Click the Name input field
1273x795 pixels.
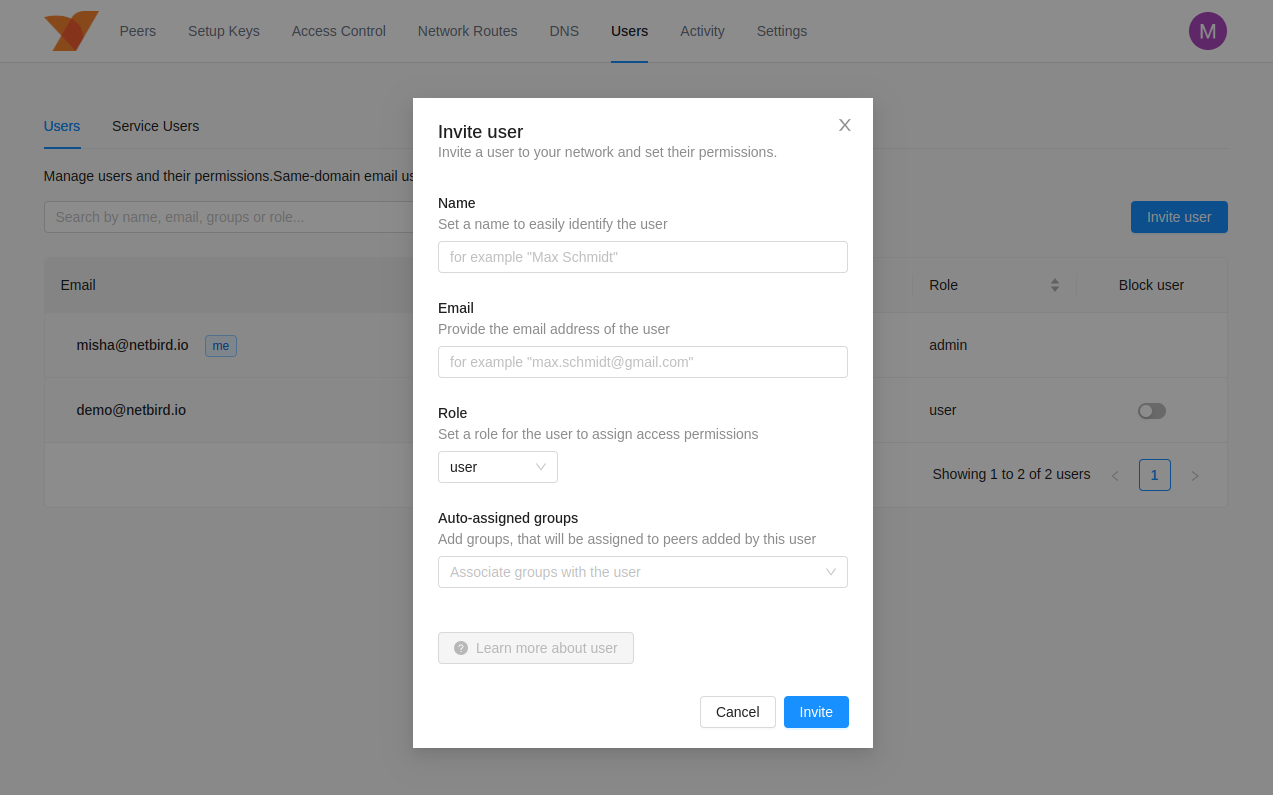tap(642, 257)
